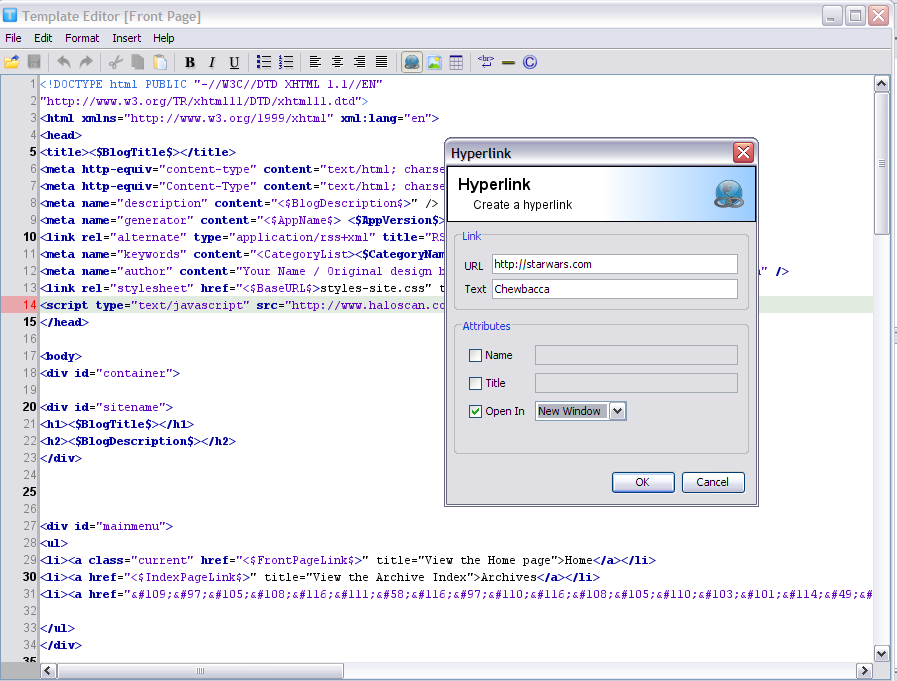Open the Format menu
897x681 pixels.
pyautogui.click(x=82, y=38)
